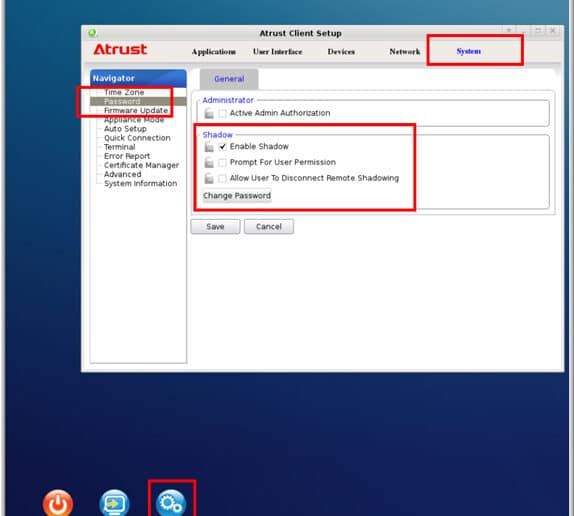Click the Cancel button
The width and height of the screenshot is (574, 516).
click(x=269, y=227)
